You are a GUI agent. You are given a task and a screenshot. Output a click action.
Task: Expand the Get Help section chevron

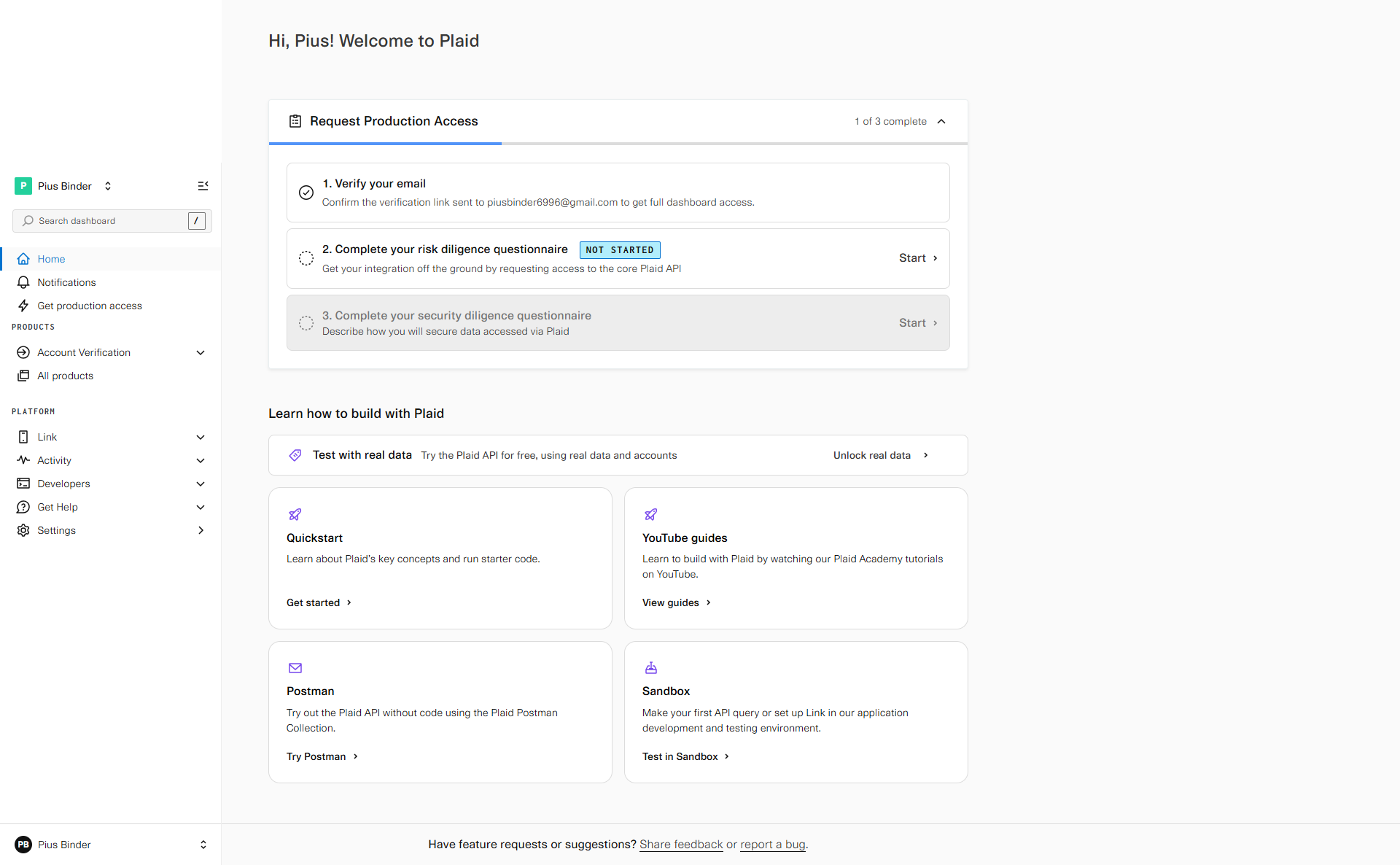click(x=201, y=507)
